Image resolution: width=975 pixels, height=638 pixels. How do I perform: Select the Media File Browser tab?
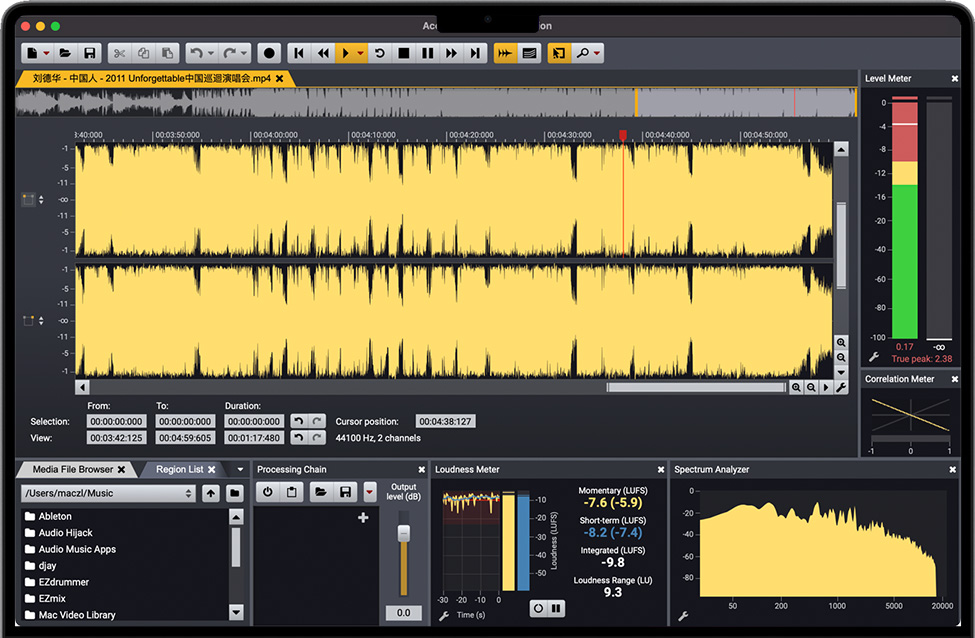point(72,469)
